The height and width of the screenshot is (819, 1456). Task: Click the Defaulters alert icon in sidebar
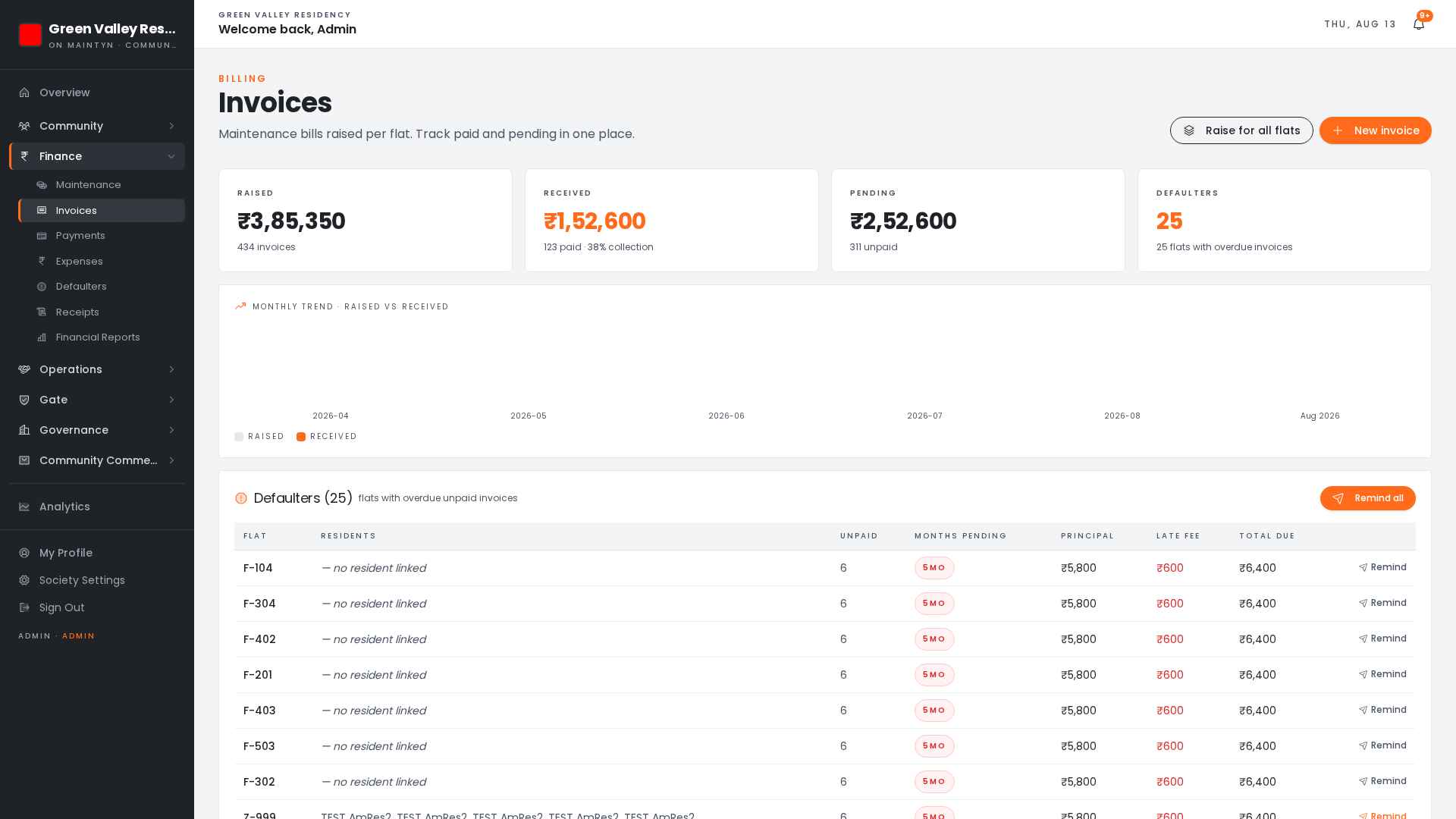[42, 287]
